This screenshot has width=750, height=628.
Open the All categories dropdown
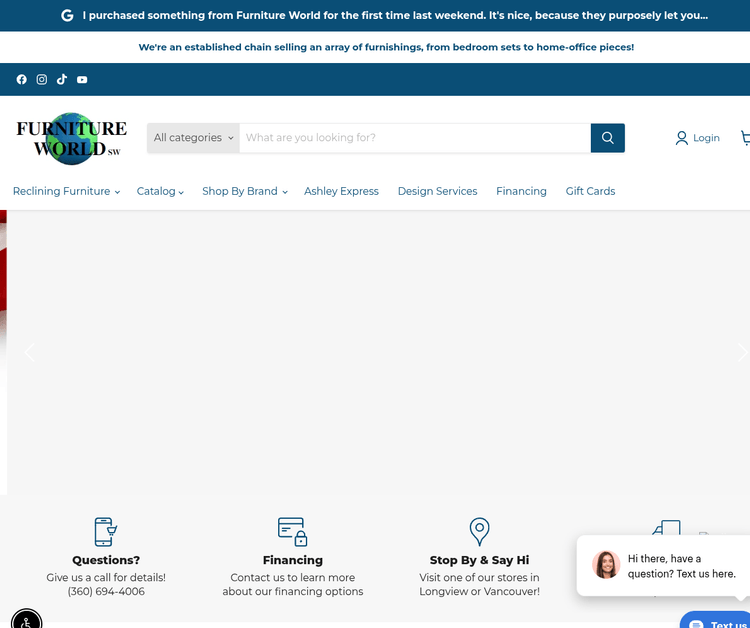point(193,138)
